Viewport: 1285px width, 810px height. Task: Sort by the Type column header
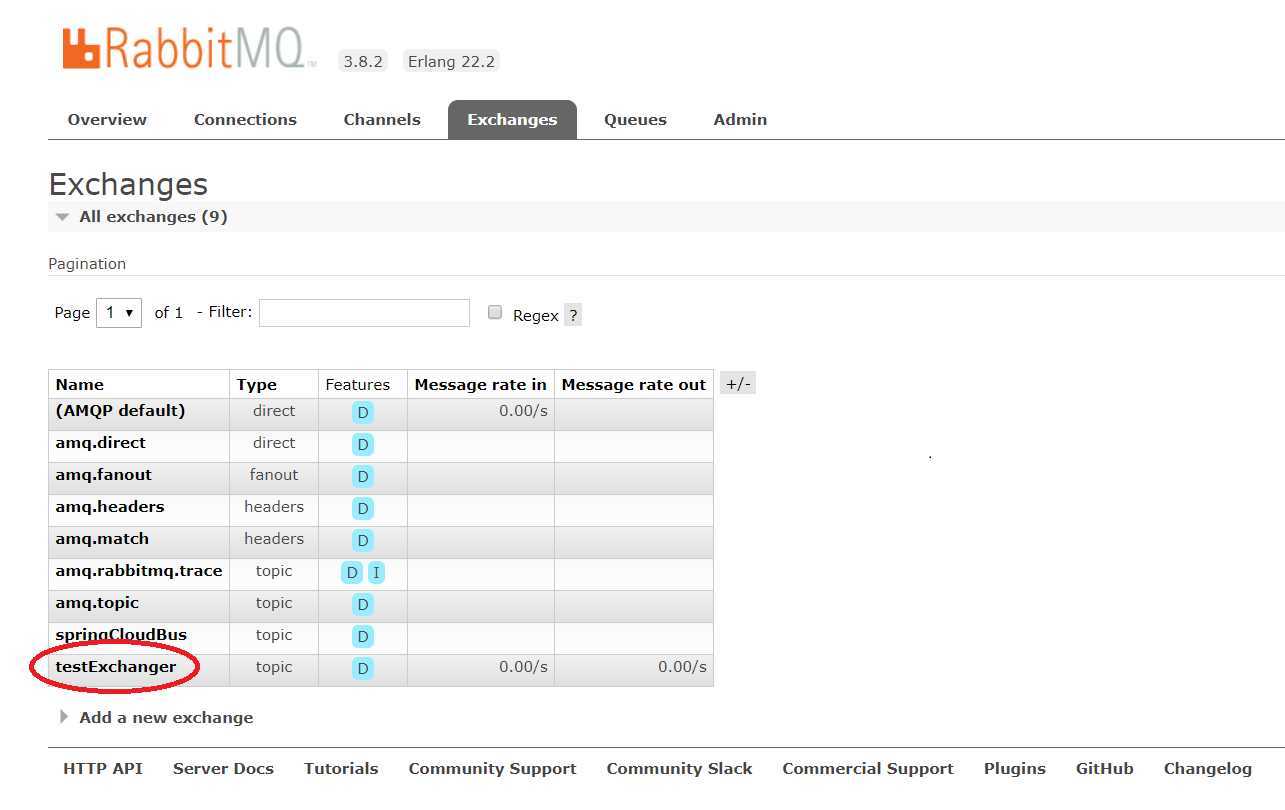(257, 384)
